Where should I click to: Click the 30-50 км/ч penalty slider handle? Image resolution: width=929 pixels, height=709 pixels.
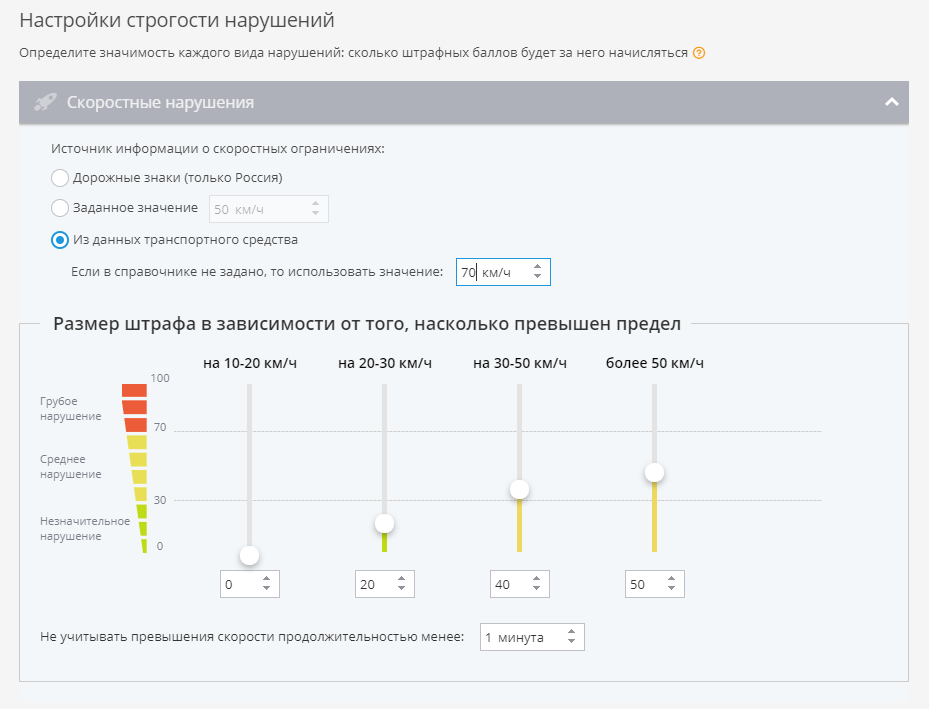pos(519,490)
